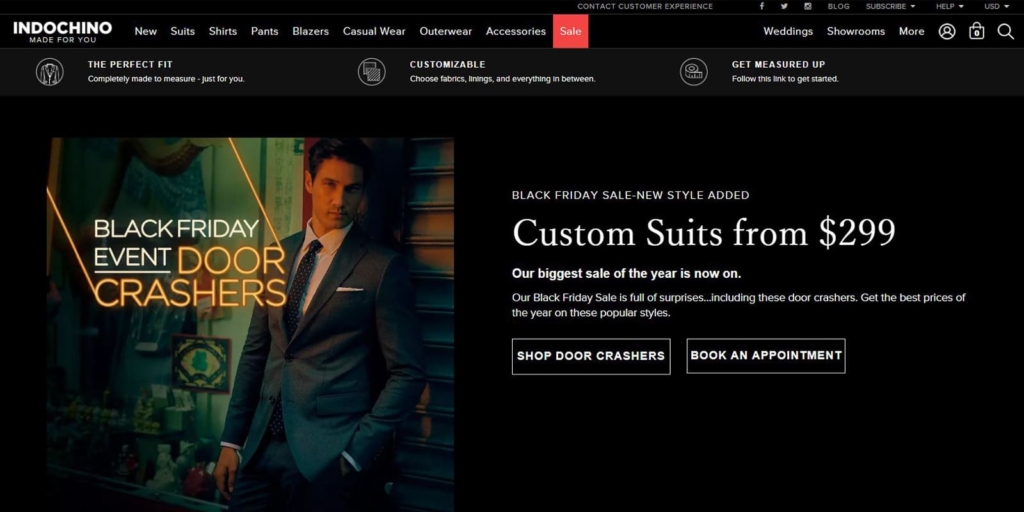Click the Shop Door Crashers button
This screenshot has height=512, width=1024.
(x=590, y=356)
